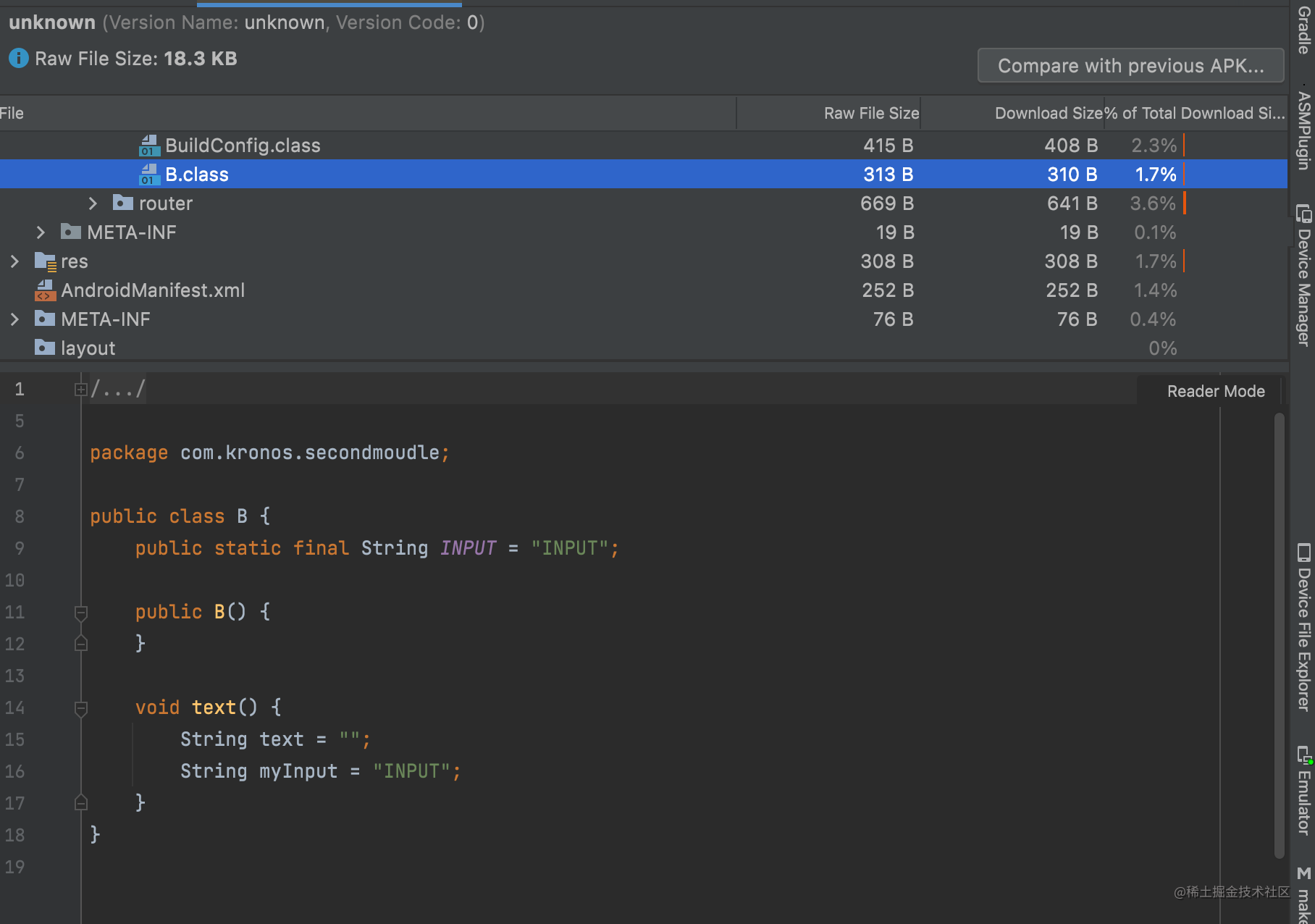Click the 'unknown' application name text
The image size is (1315, 924).
52,22
